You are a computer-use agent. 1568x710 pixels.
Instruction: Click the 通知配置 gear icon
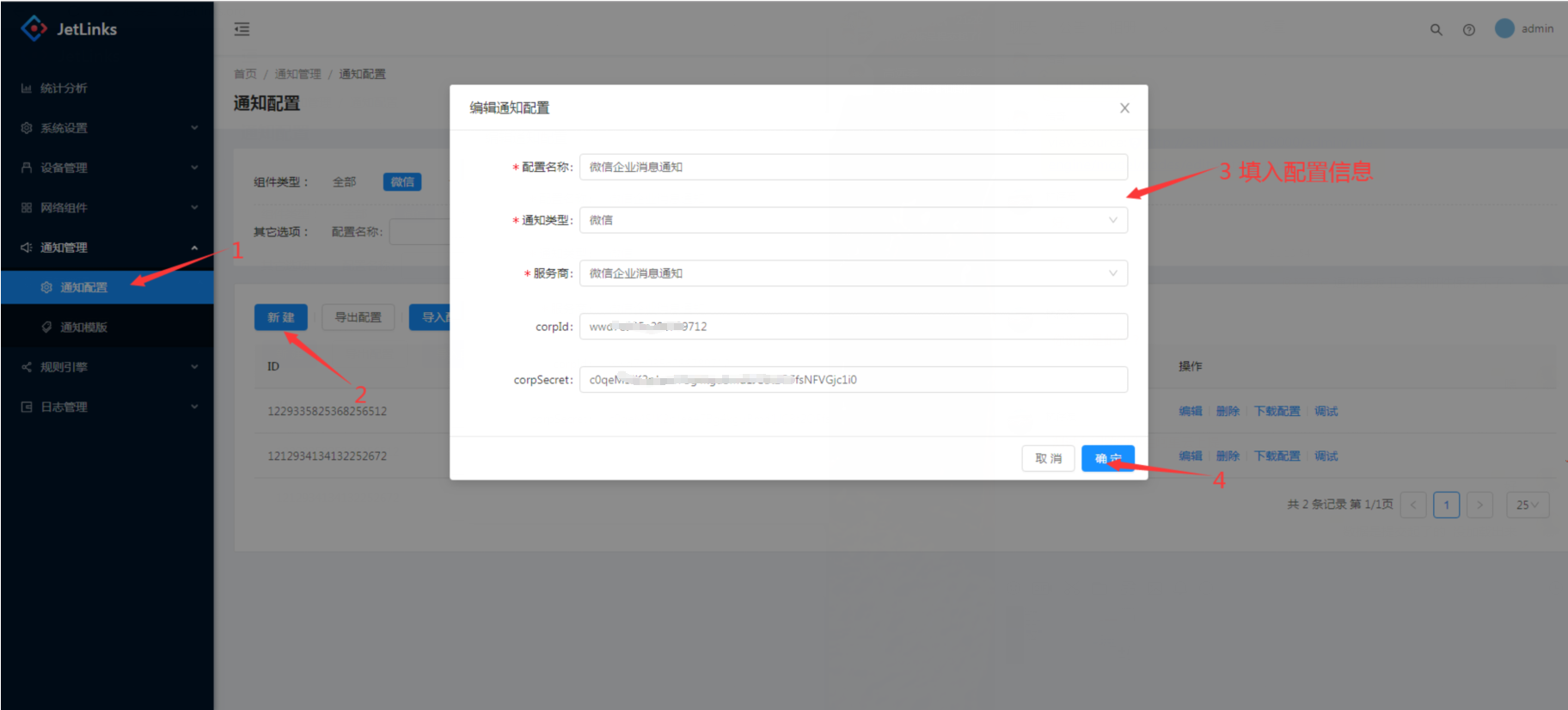tap(46, 287)
